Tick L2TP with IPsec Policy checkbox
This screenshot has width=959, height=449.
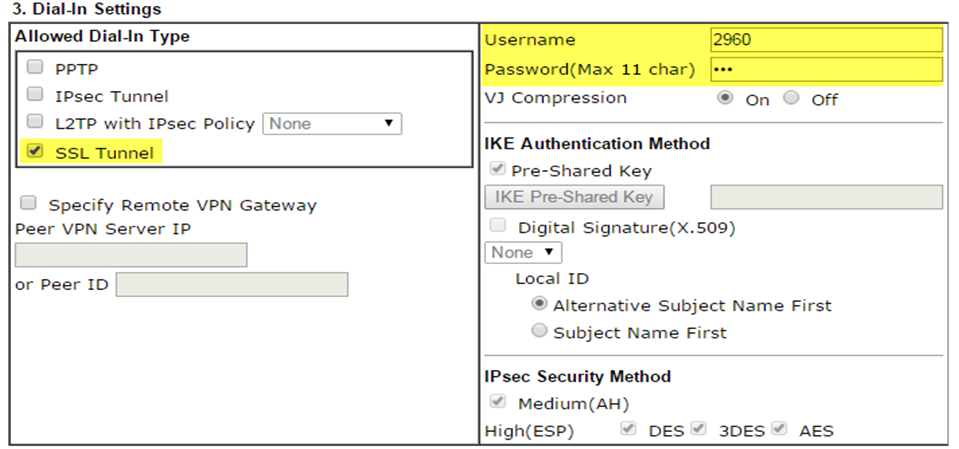click(36, 123)
